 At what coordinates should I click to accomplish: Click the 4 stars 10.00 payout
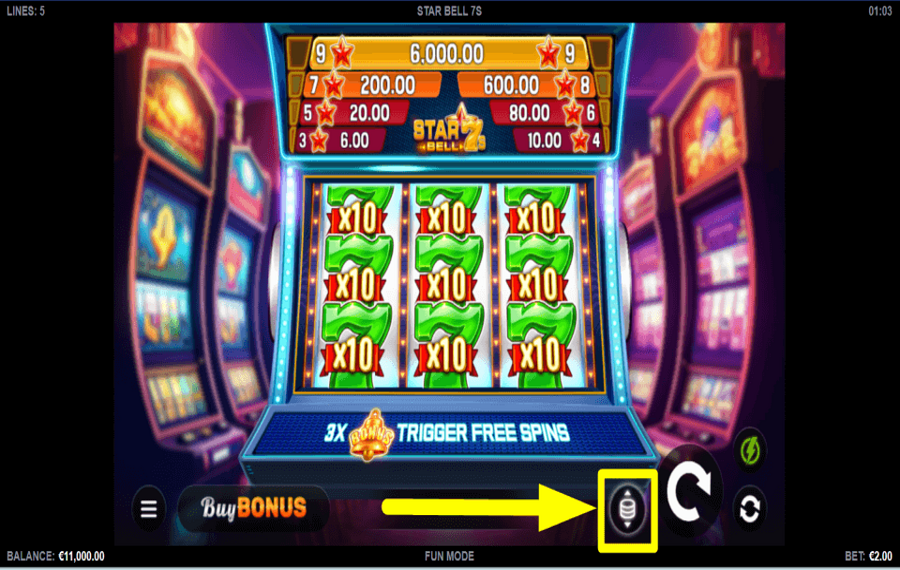pos(557,141)
